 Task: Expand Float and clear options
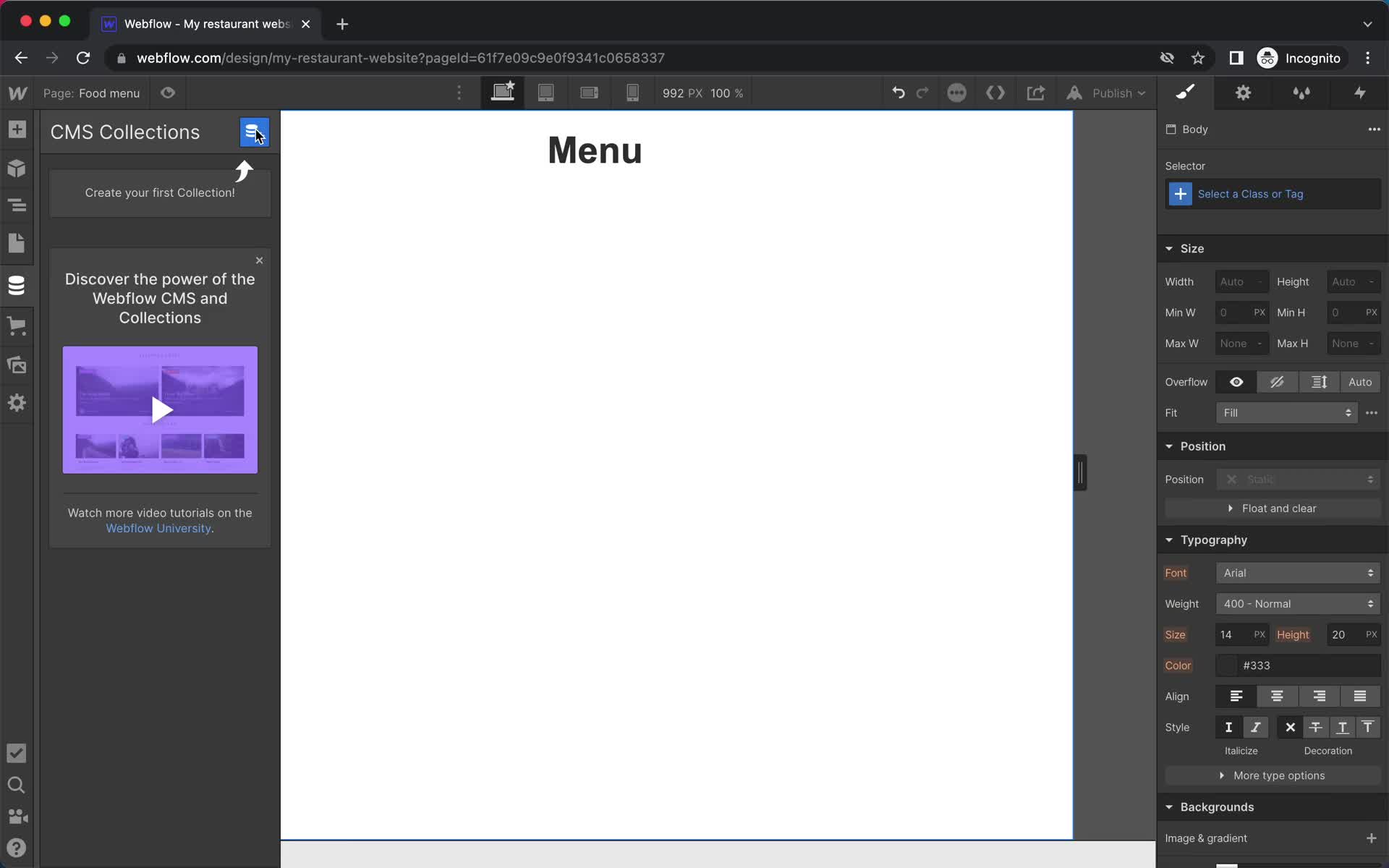click(x=1273, y=509)
